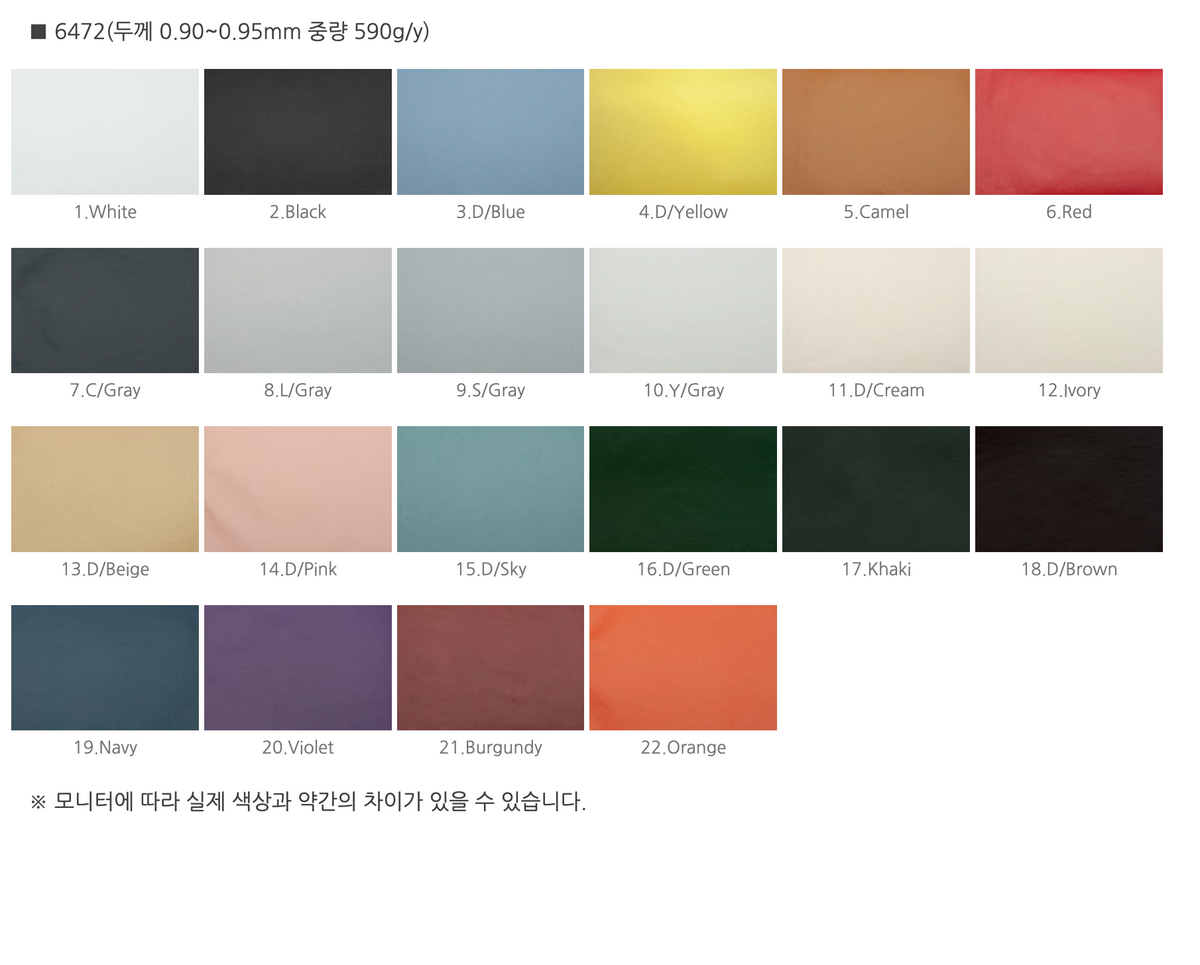Image resolution: width=1200 pixels, height=965 pixels.
Task: Click the '12.Ivory' label text
Action: 1069,390
